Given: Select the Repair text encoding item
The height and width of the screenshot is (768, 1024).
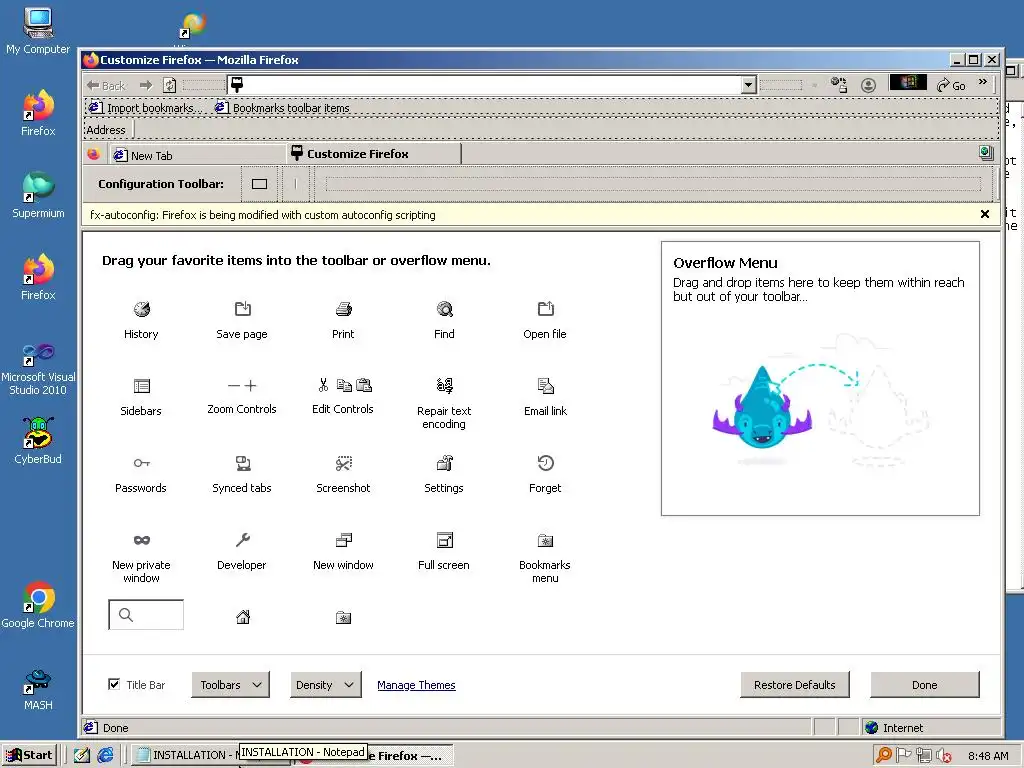Looking at the screenshot, I should [x=444, y=404].
